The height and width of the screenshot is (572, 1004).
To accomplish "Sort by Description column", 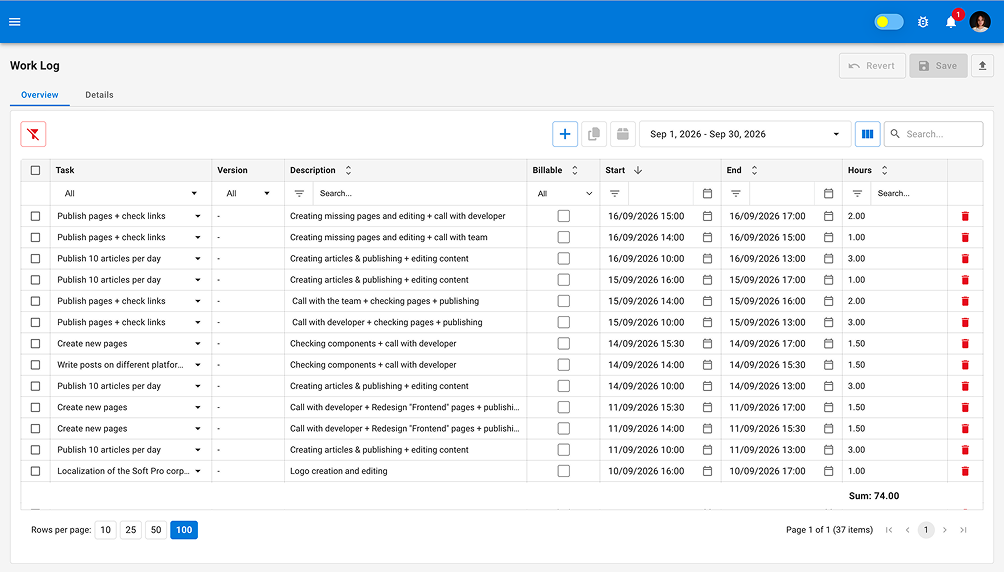I will coord(348,170).
